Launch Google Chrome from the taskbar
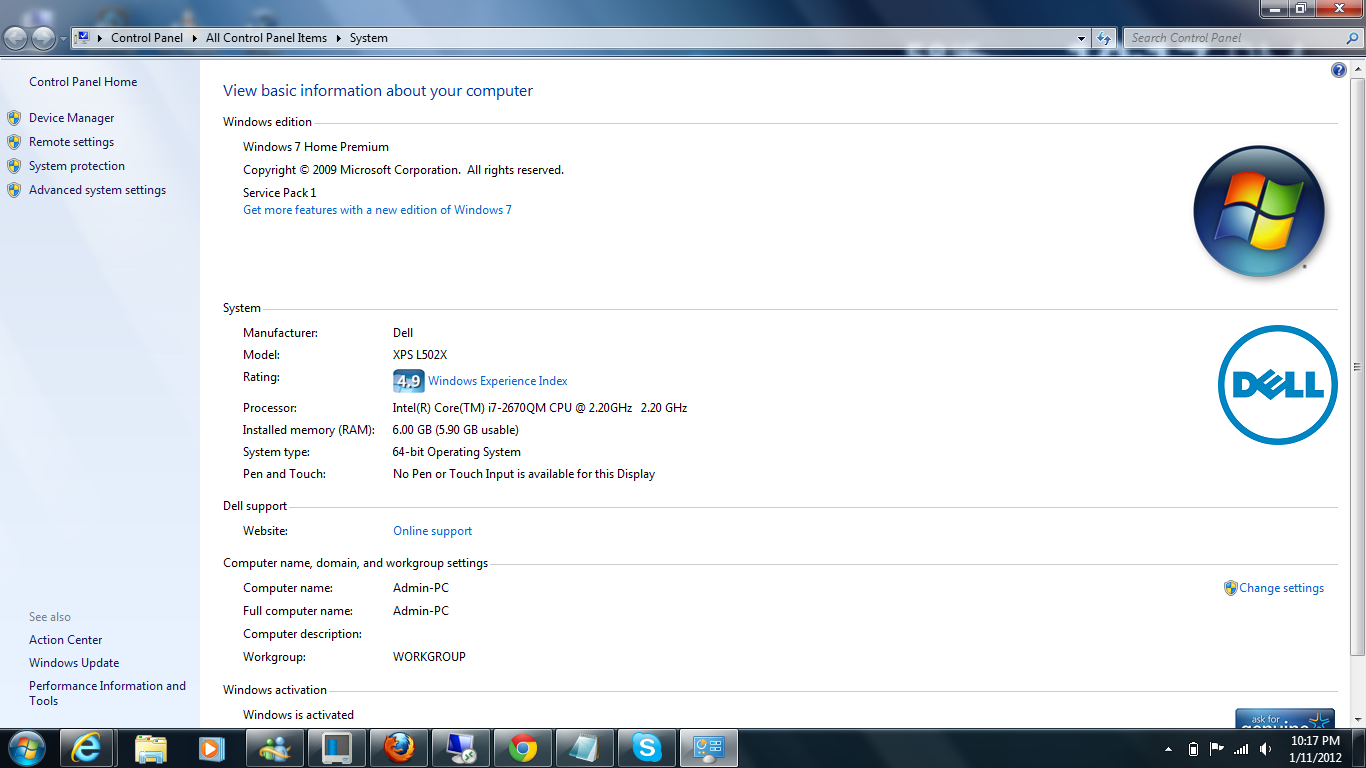Screen dimensions: 1366x768 pos(522,747)
